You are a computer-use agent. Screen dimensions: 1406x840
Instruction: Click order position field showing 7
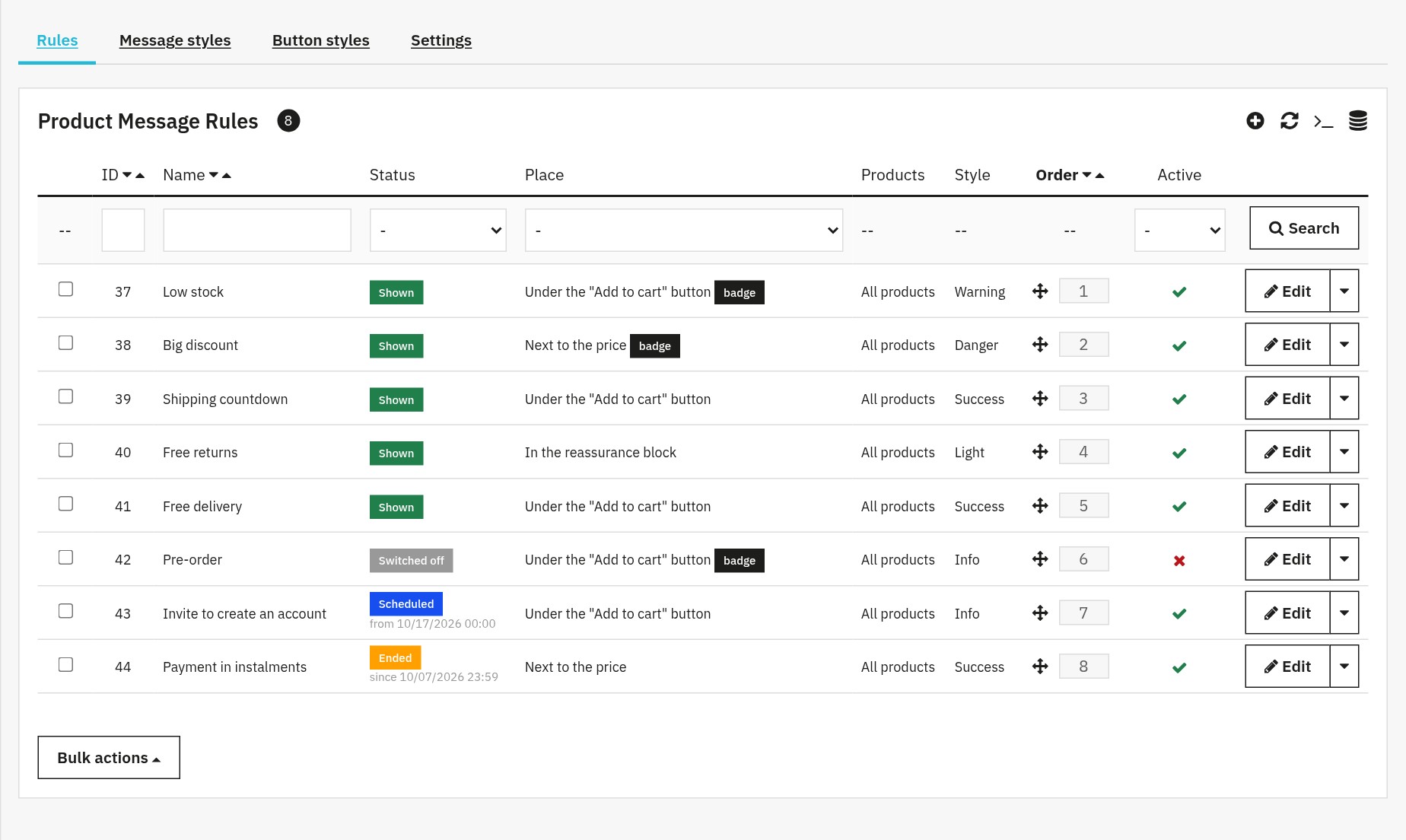1084,612
